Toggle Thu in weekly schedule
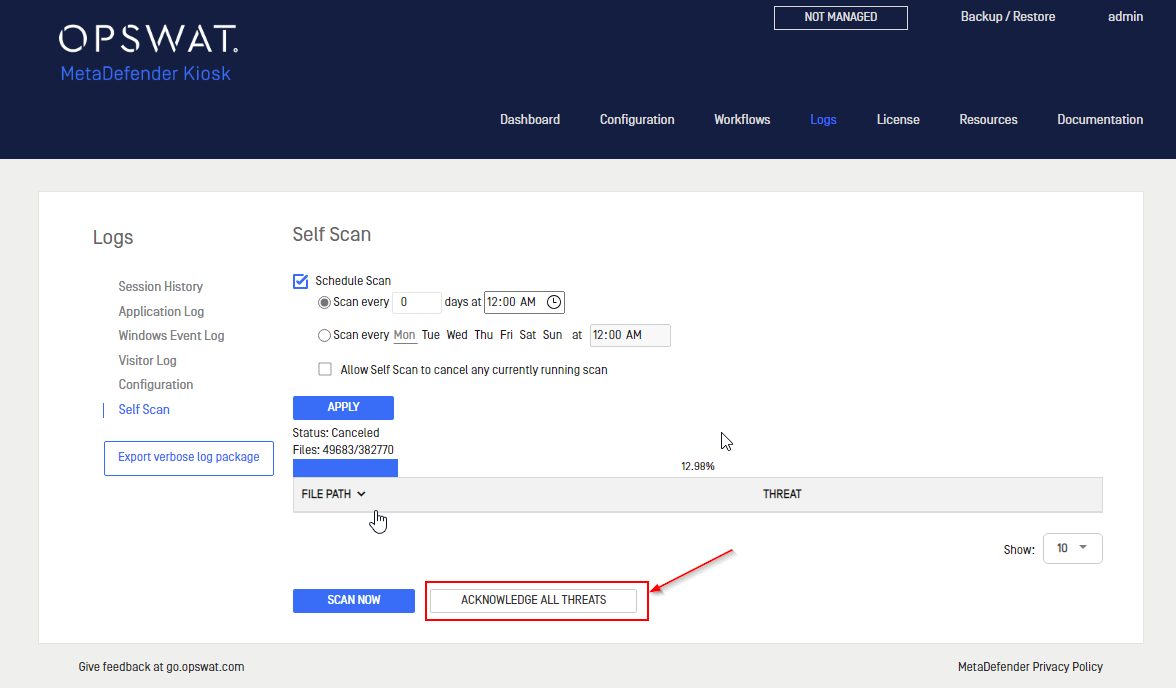This screenshot has height=688, width=1176. pyautogui.click(x=484, y=335)
